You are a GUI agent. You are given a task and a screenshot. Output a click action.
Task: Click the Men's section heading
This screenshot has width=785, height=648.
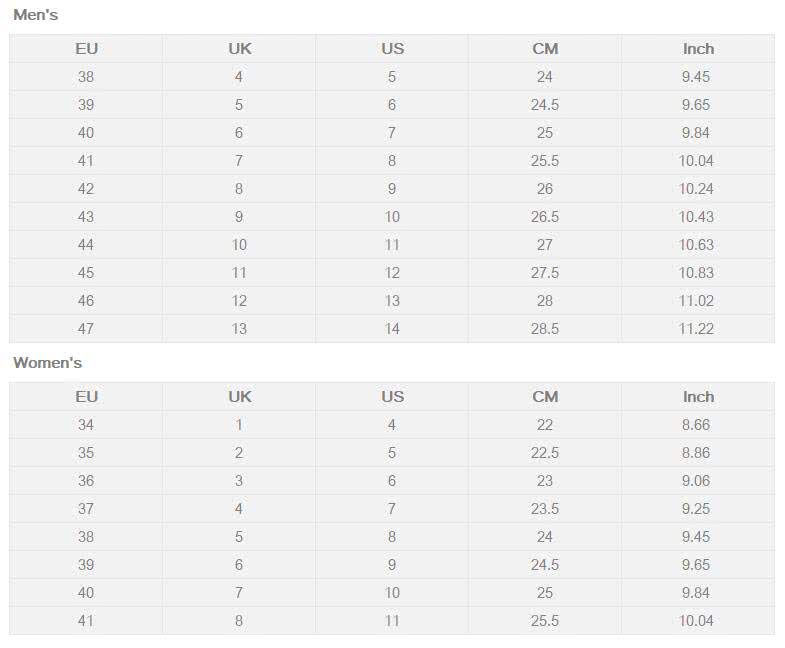coord(36,15)
